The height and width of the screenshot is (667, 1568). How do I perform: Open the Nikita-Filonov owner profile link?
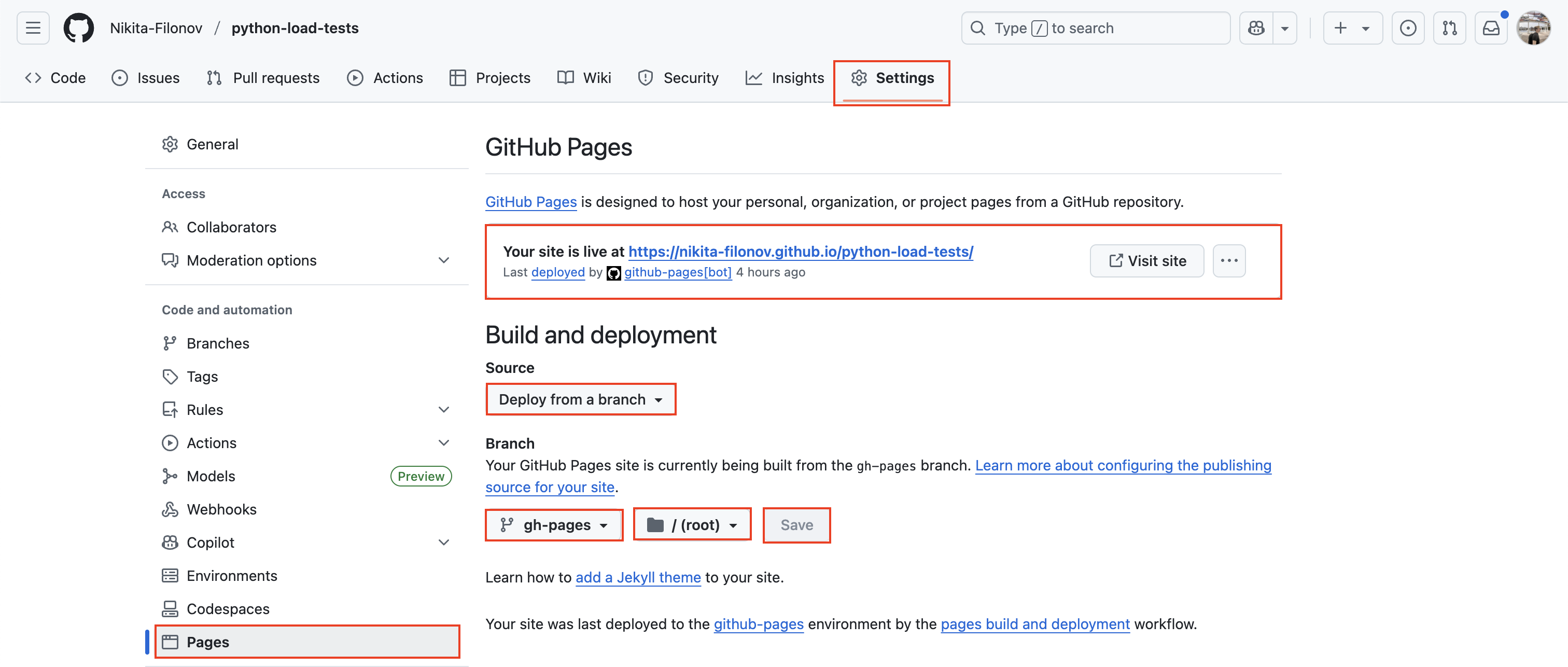click(156, 28)
